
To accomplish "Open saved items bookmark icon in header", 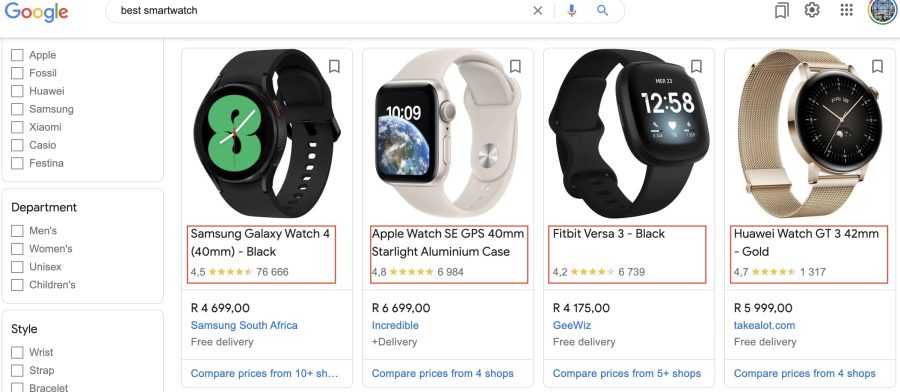I will point(781,10).
